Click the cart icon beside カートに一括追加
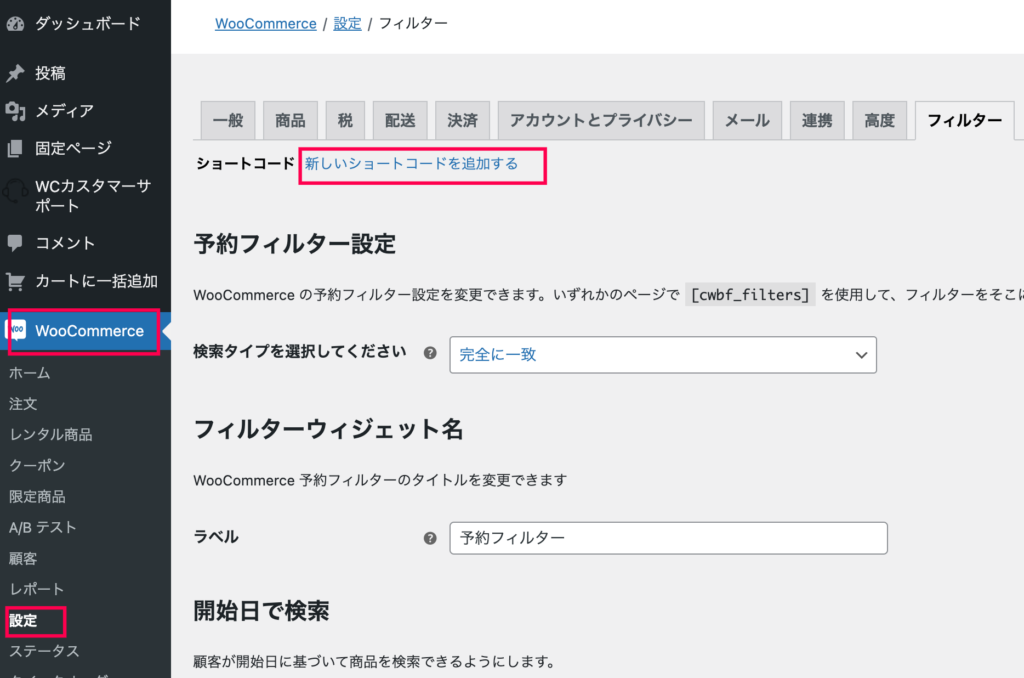 (15, 282)
